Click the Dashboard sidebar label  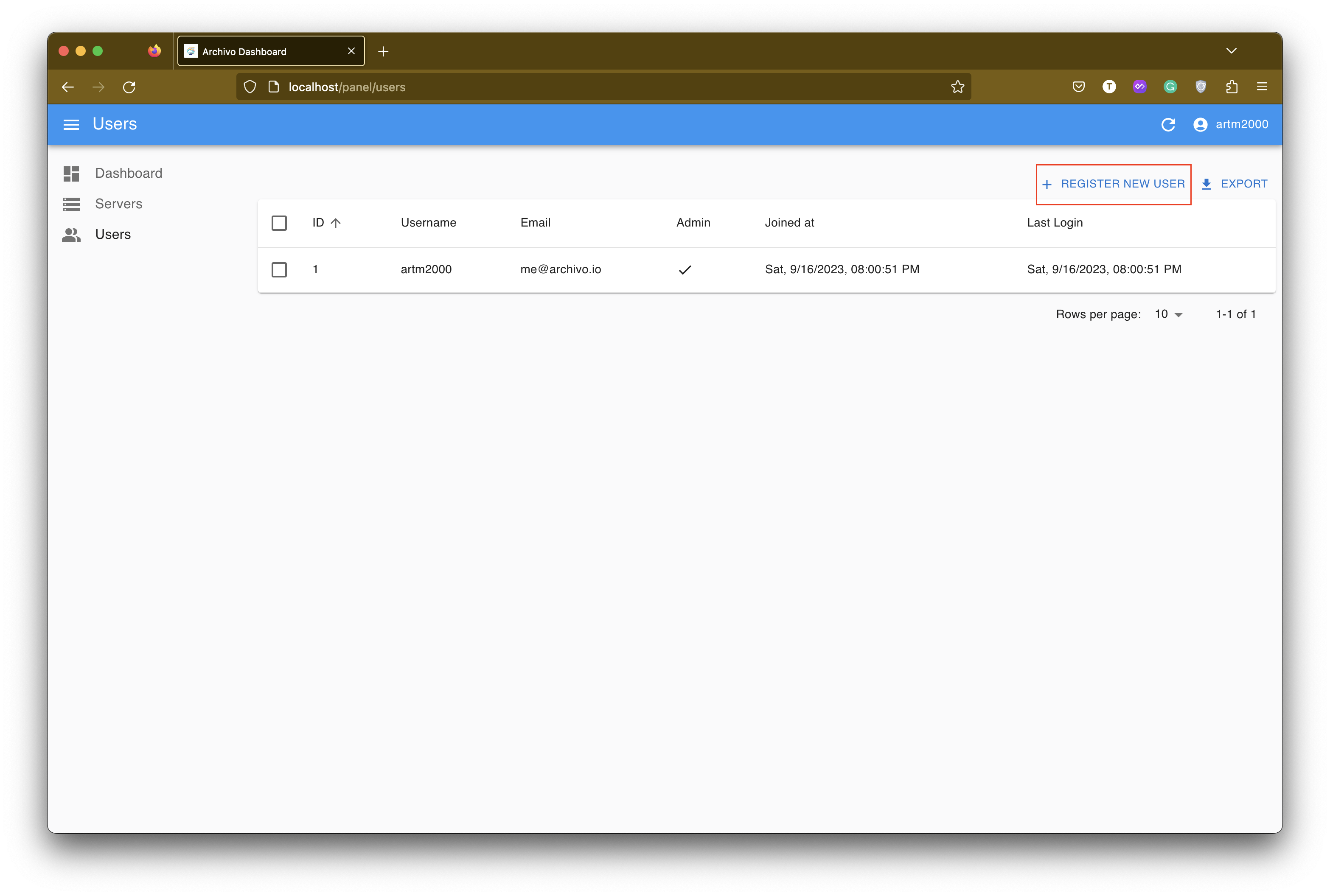(129, 173)
